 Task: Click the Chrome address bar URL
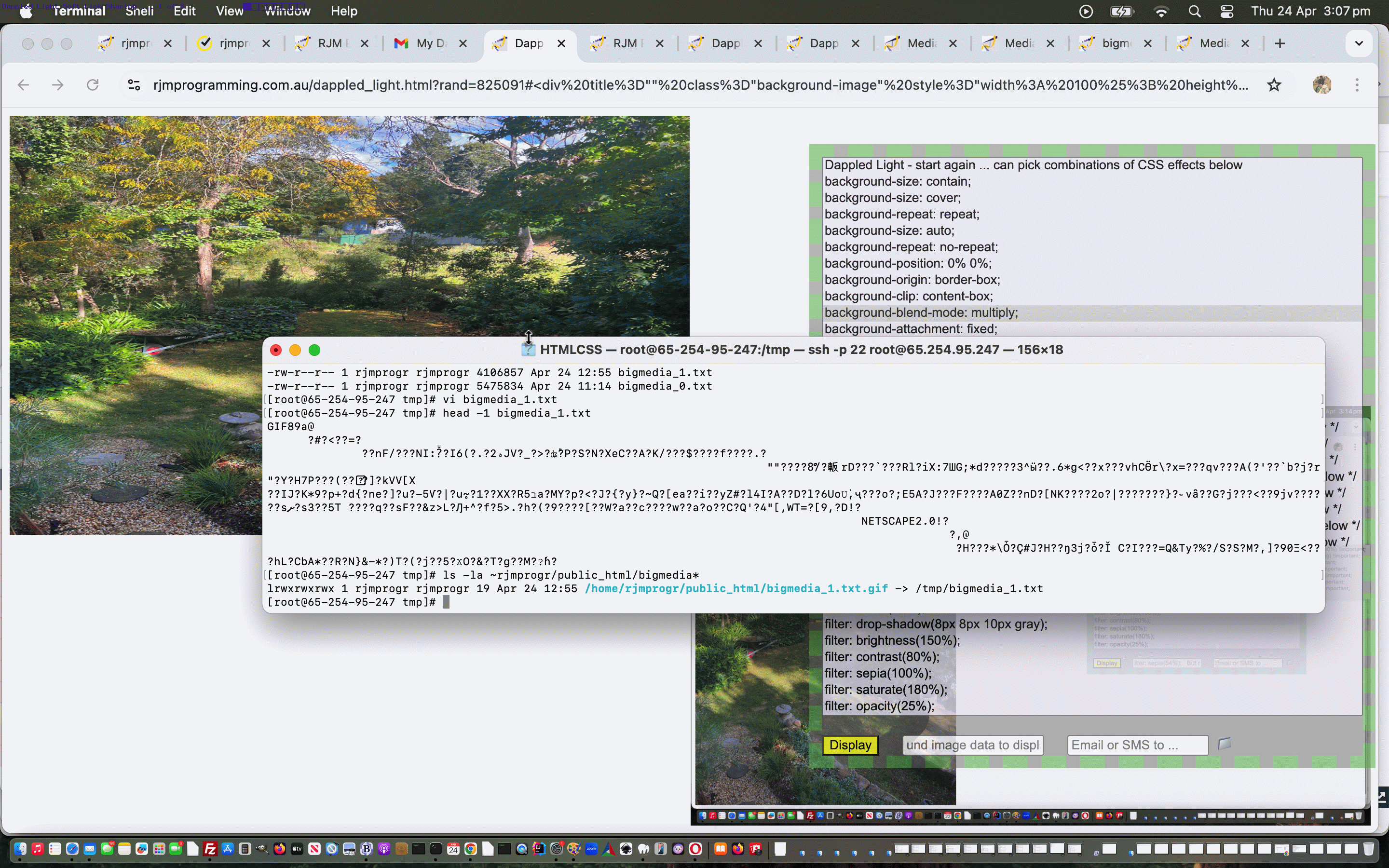(x=700, y=85)
